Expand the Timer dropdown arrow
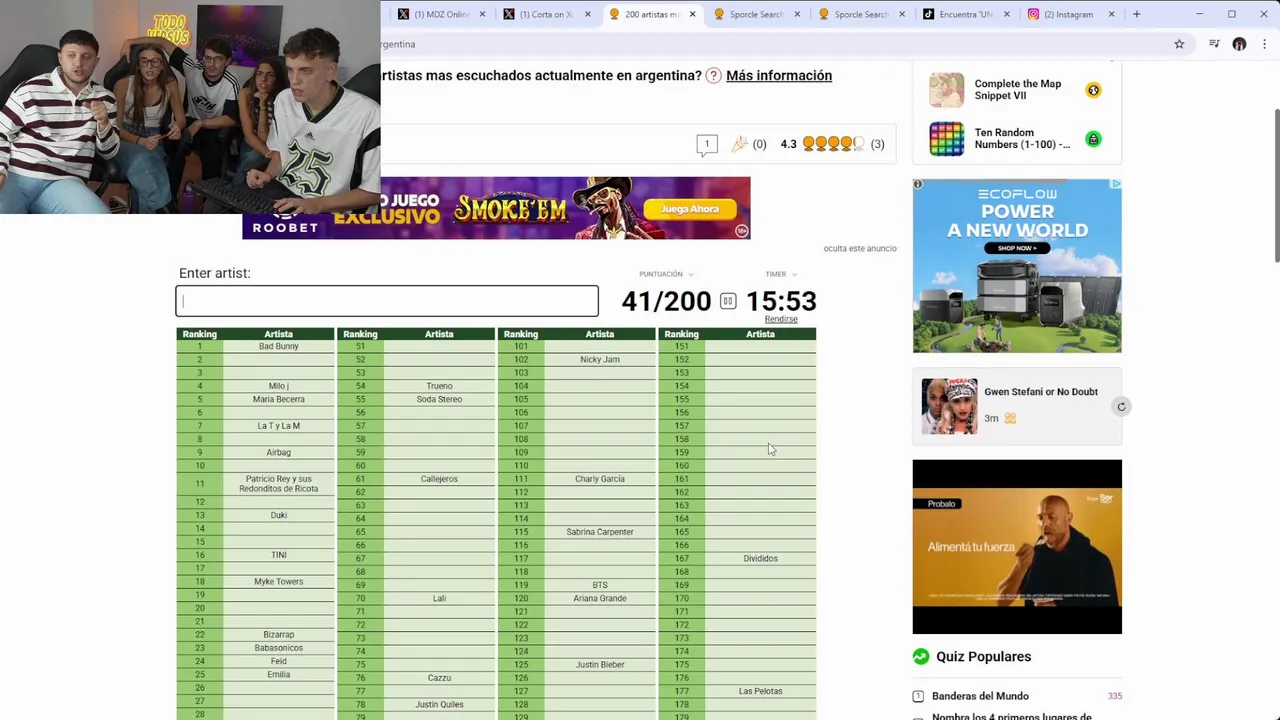 click(794, 274)
